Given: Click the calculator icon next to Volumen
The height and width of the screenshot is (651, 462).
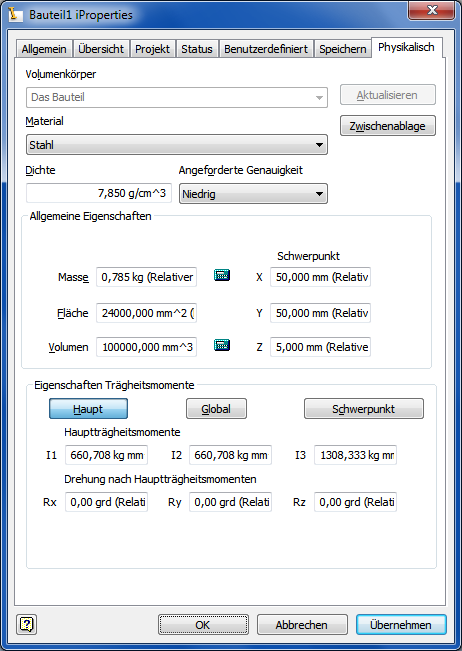Looking at the screenshot, I should [x=222, y=345].
